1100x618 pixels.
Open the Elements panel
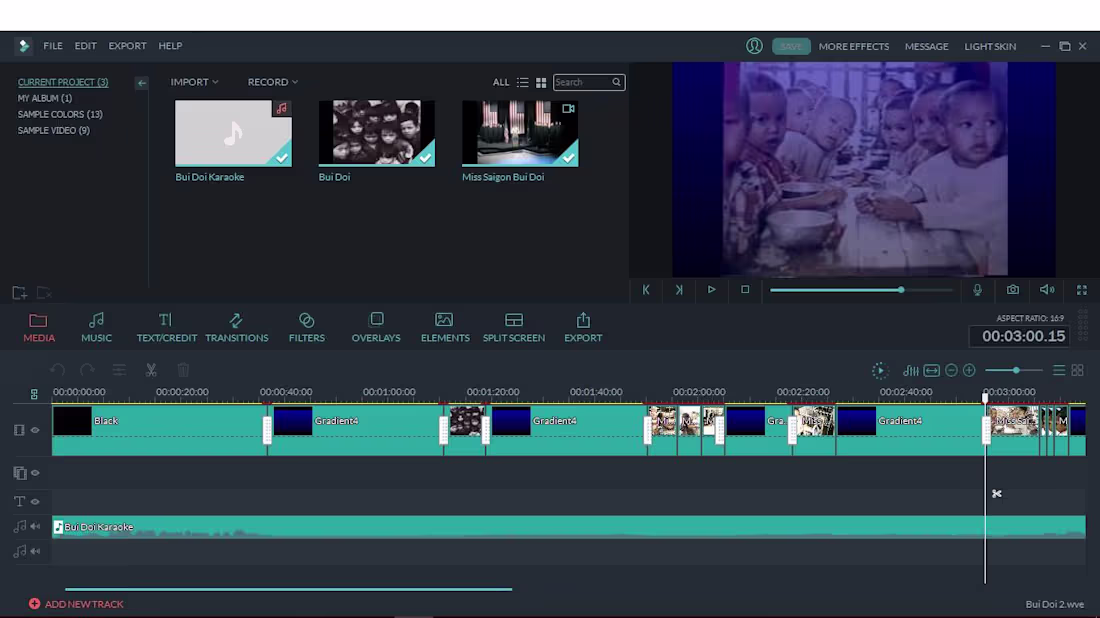tap(444, 325)
